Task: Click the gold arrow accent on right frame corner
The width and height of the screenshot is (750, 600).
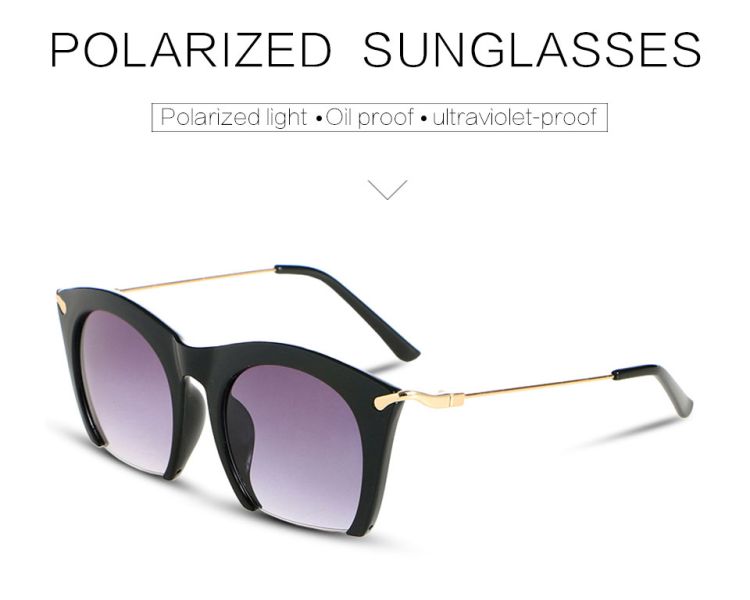Action: tap(387, 401)
